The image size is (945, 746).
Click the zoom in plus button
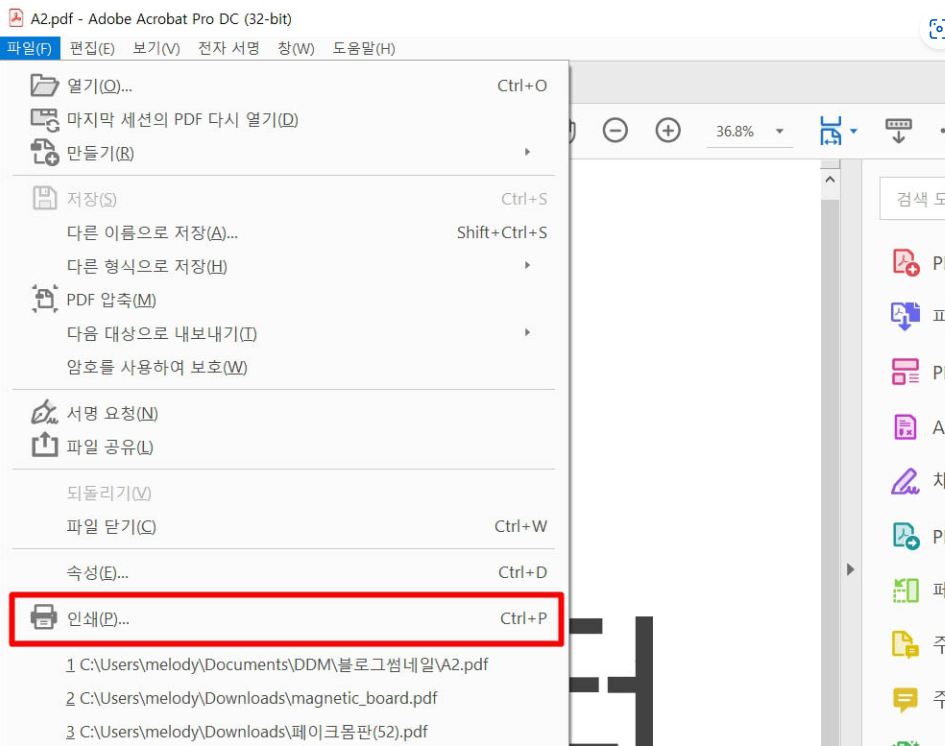coord(668,131)
